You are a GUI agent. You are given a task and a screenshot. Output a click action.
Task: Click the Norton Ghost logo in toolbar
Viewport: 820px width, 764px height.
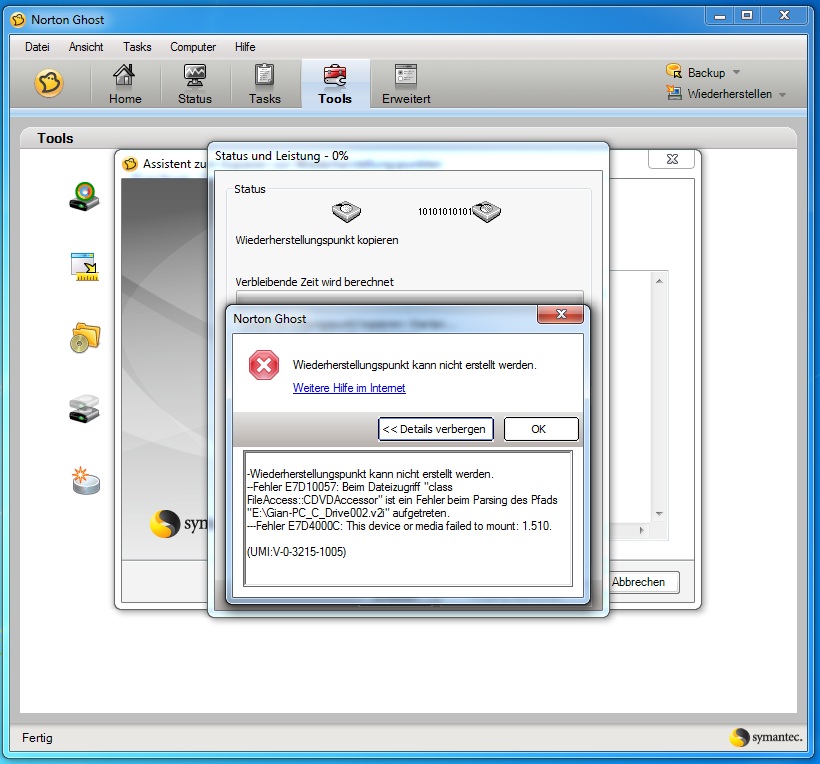[x=49, y=83]
